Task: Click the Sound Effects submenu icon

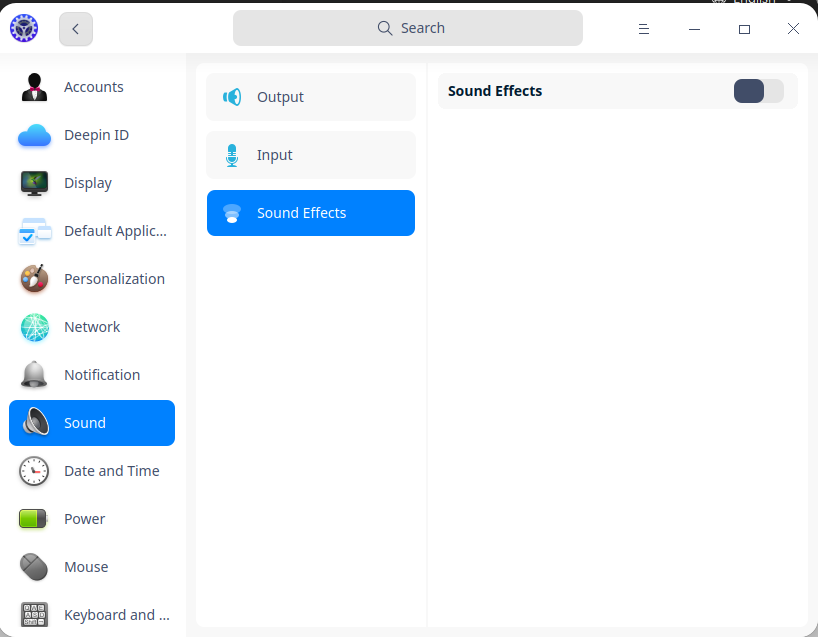Action: (232, 213)
